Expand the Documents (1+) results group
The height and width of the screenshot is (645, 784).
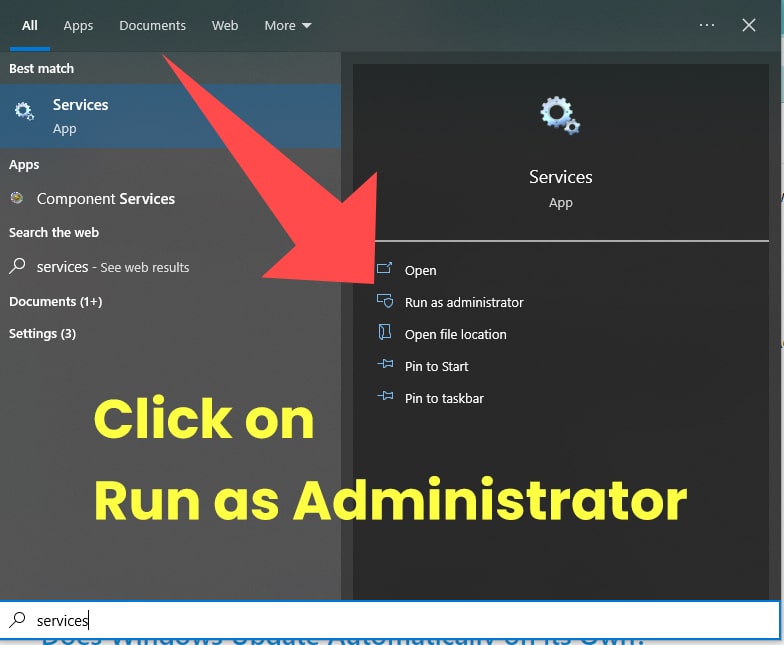pyautogui.click(x=55, y=301)
